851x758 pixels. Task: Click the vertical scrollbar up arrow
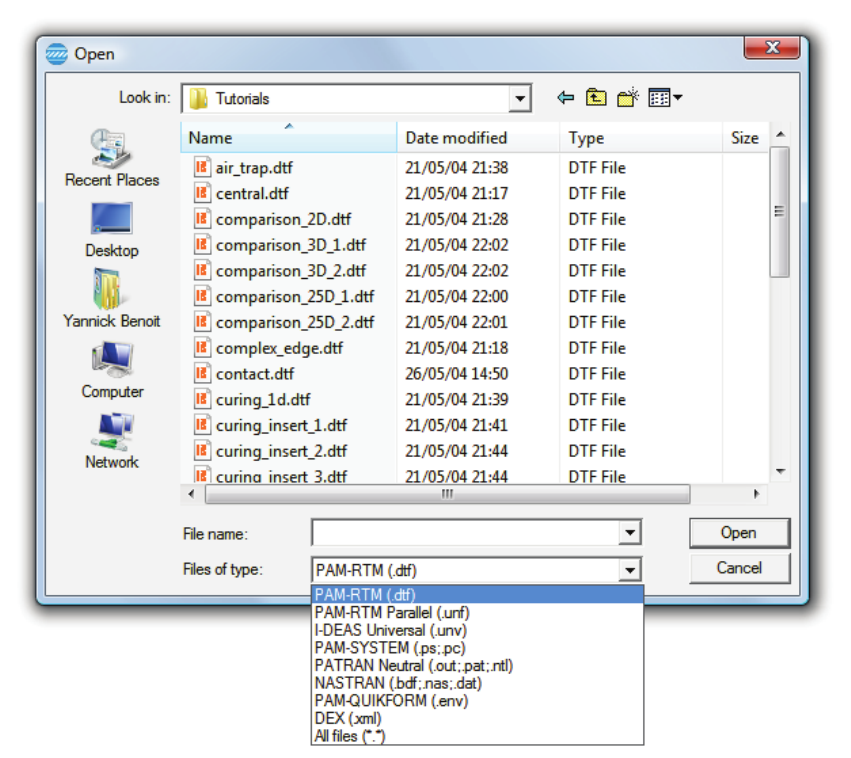click(780, 134)
